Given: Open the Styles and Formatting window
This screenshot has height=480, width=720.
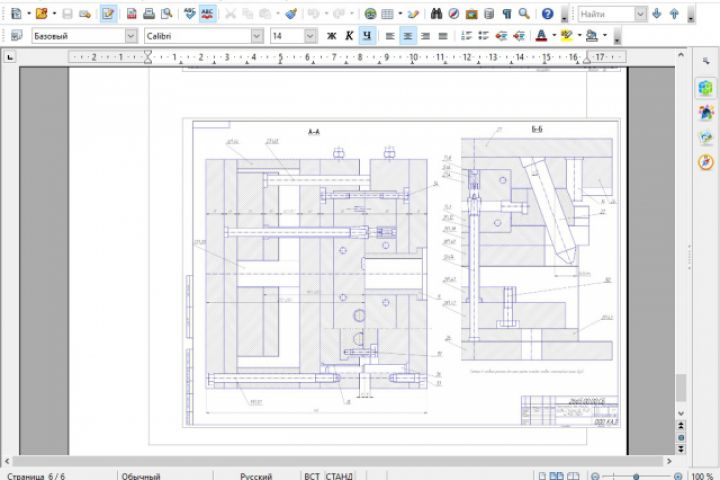Looking at the screenshot, I should (17, 35).
